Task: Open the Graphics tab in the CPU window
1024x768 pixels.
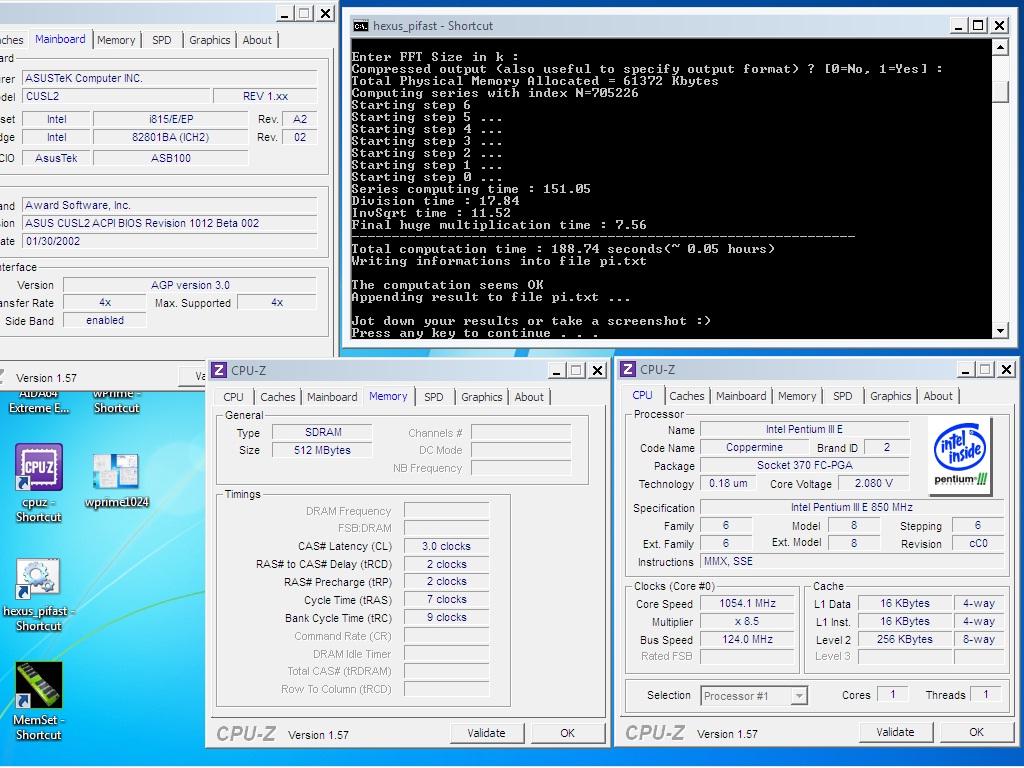Action: (890, 396)
